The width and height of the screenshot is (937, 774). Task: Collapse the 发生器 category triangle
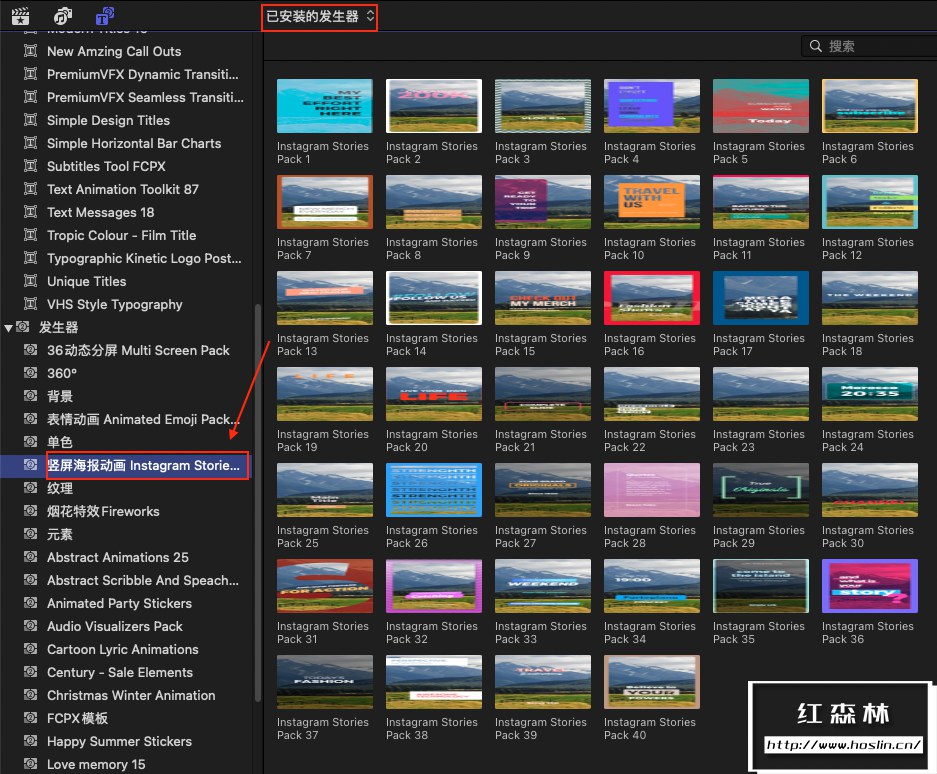tap(8, 328)
